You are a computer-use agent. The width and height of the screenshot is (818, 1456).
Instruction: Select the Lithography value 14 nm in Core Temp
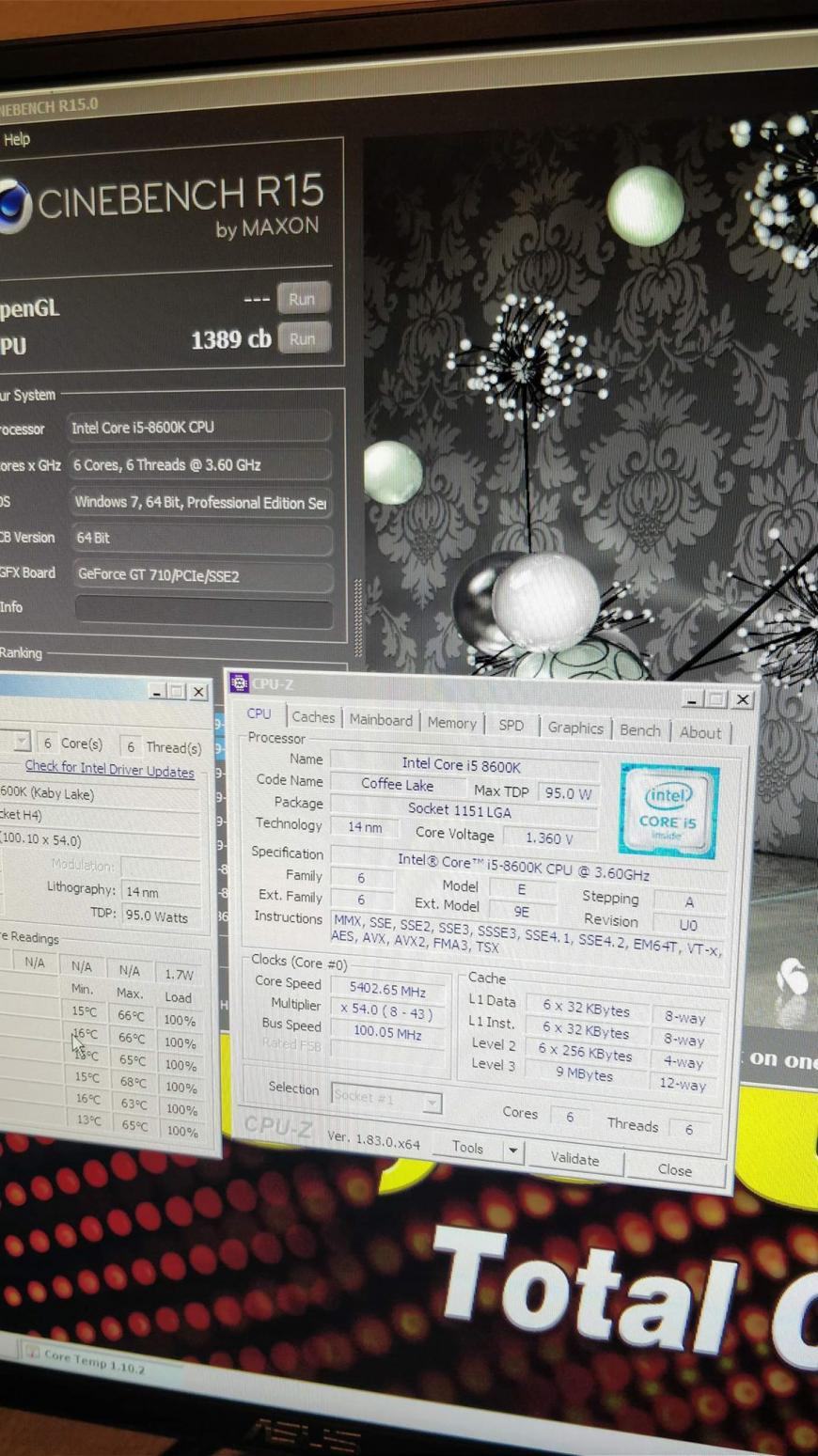coord(160,892)
